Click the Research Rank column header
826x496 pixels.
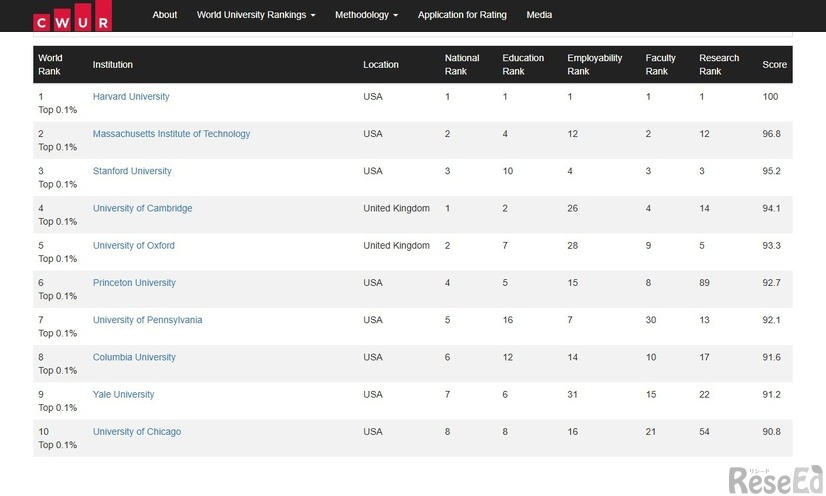[x=719, y=64]
